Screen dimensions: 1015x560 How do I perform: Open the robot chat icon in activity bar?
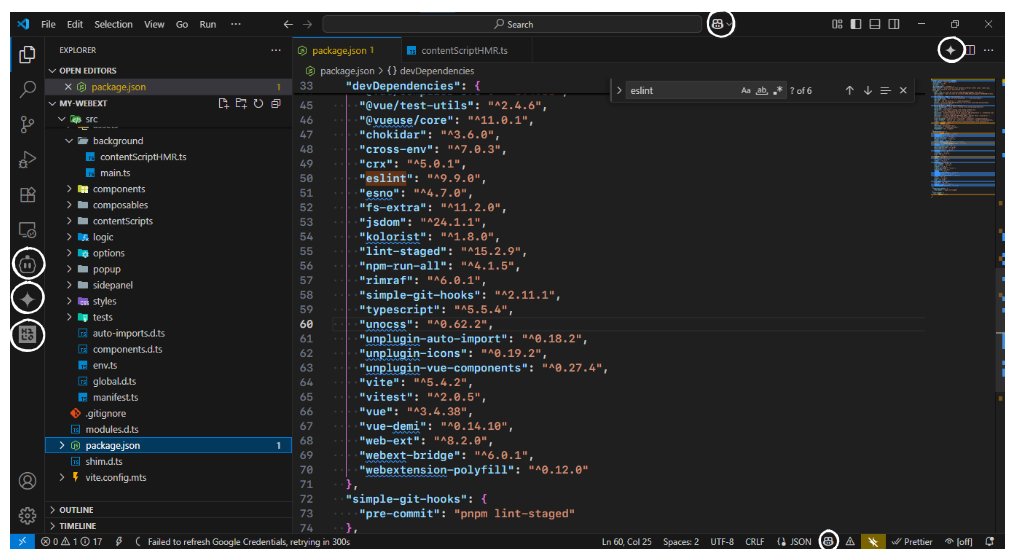[27, 264]
